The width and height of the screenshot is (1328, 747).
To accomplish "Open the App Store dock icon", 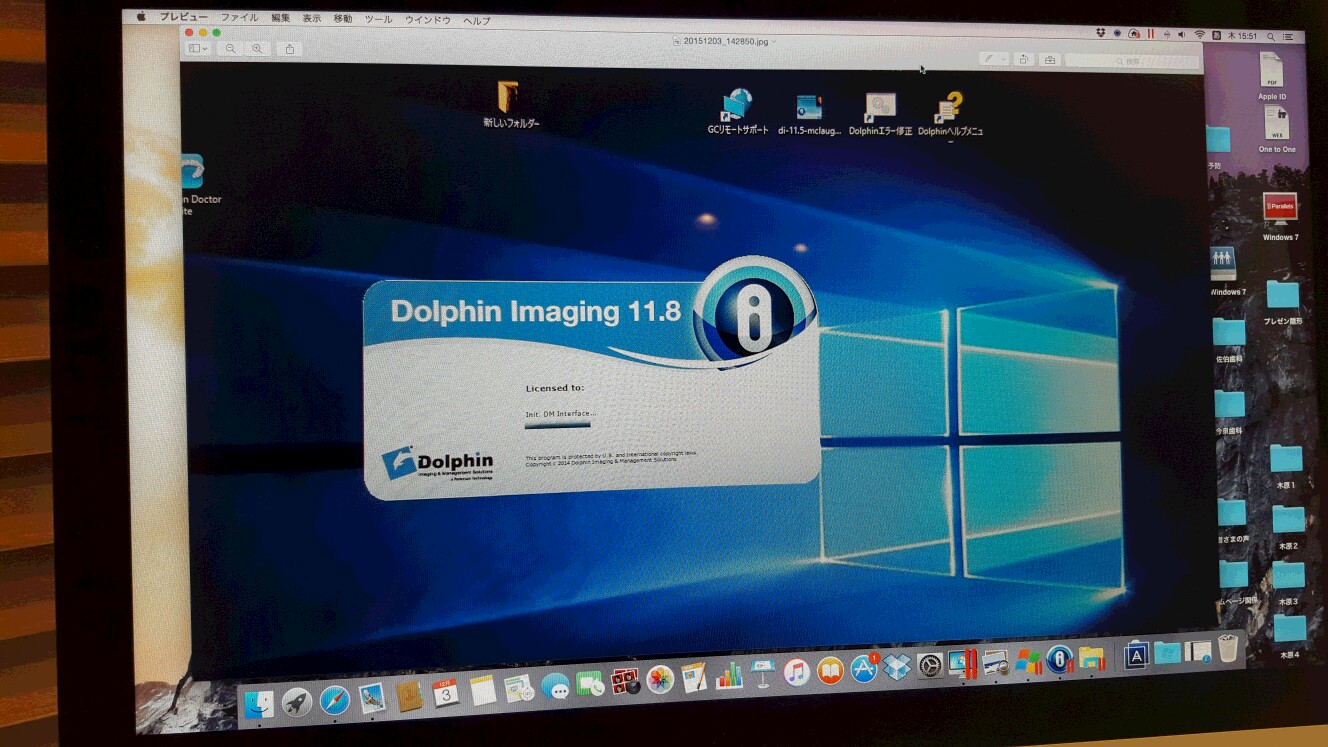I will click(x=863, y=669).
